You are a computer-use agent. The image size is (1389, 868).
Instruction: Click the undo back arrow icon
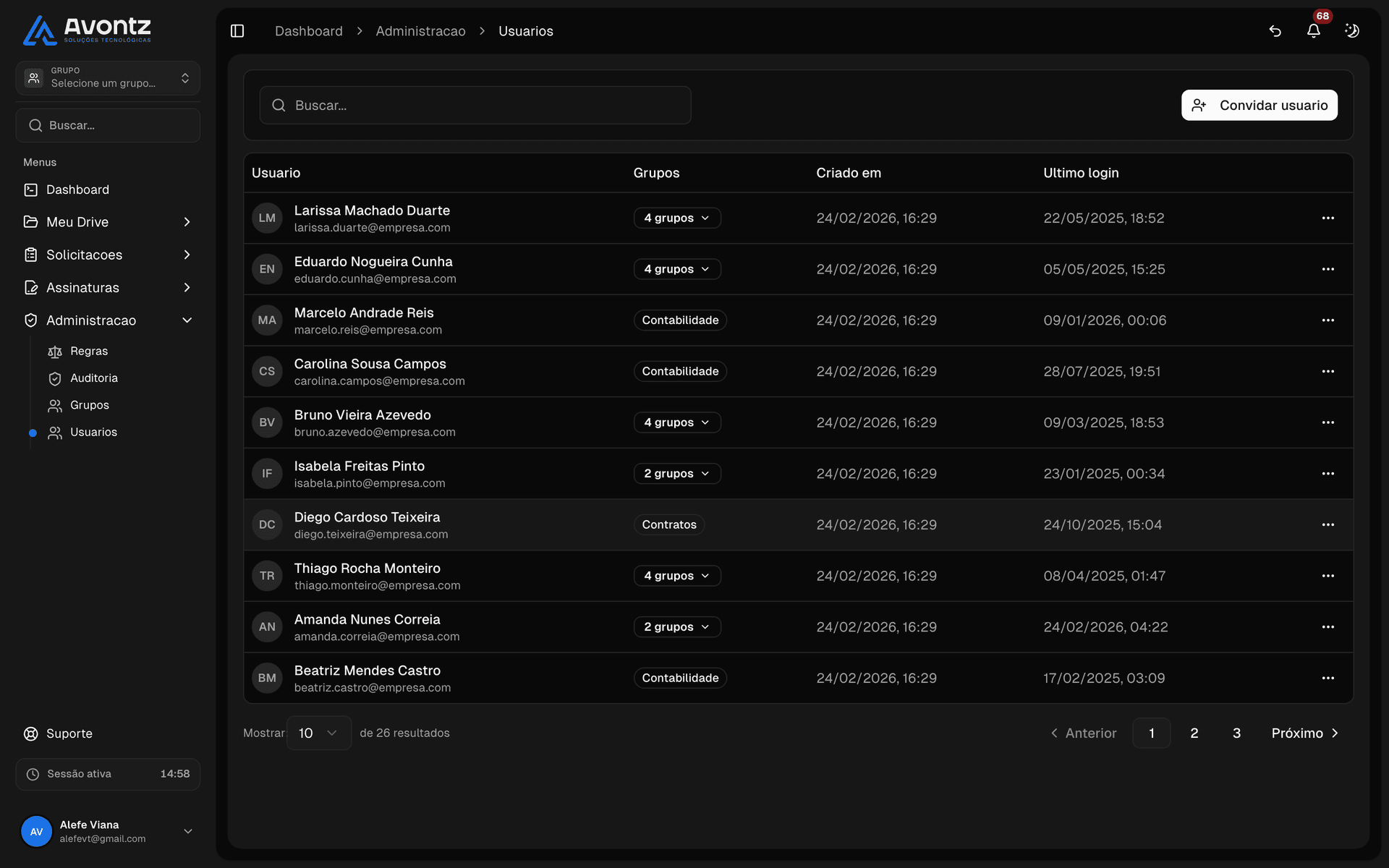(1275, 31)
